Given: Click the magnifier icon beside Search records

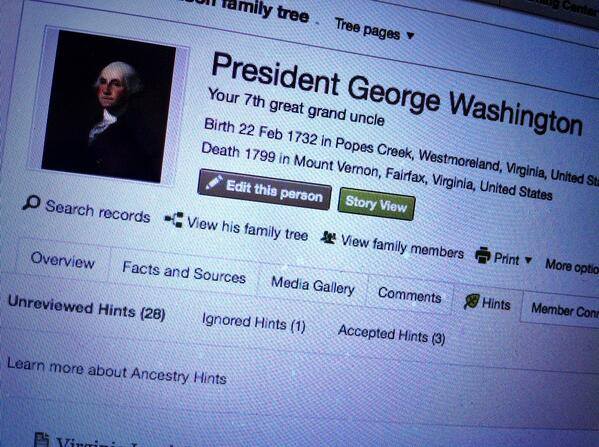Looking at the screenshot, I should 31,202.
